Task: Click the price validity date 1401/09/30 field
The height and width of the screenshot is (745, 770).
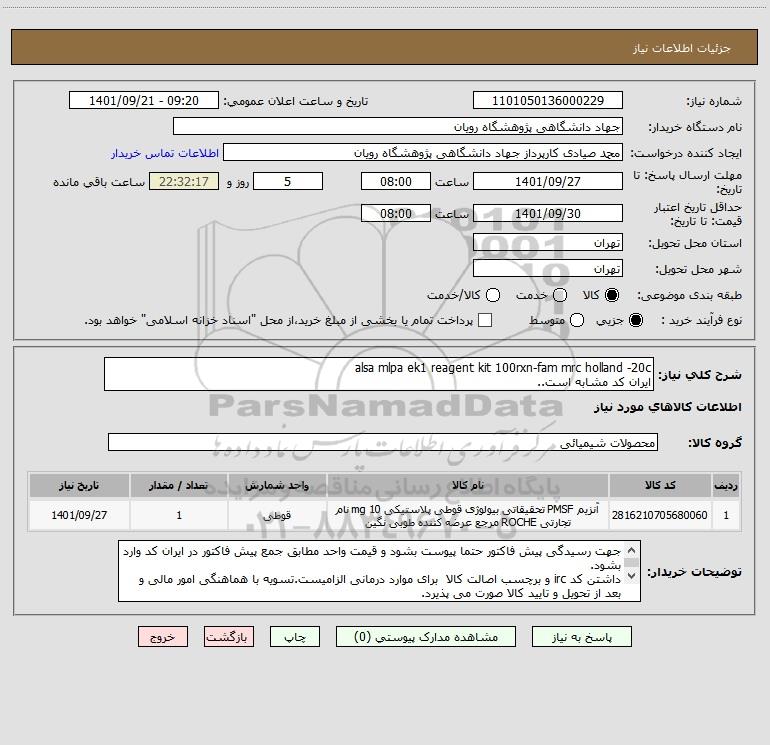Action: 548,213
